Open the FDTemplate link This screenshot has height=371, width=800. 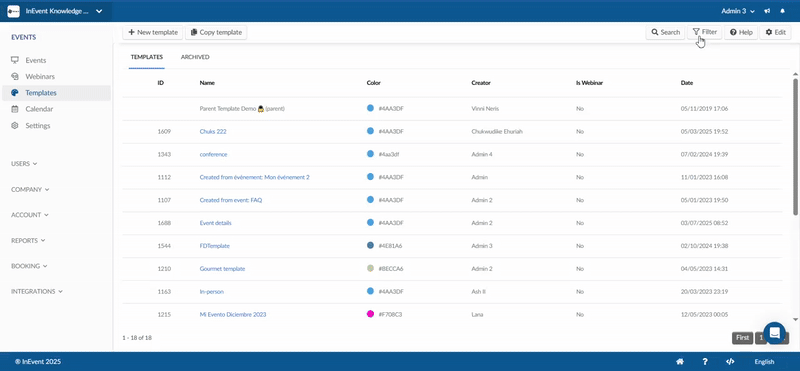coord(214,245)
